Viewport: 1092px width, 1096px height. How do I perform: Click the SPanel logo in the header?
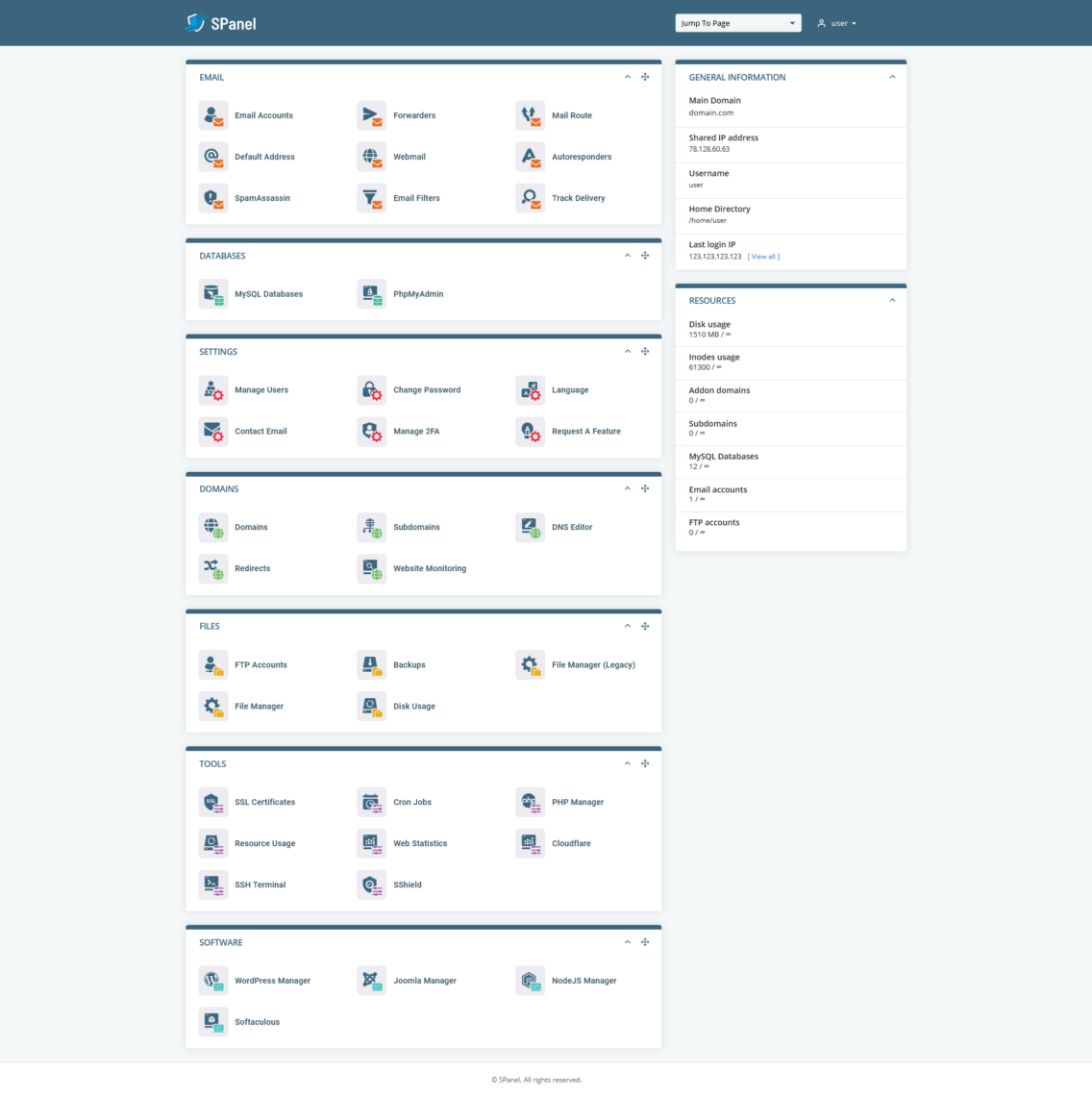220,22
